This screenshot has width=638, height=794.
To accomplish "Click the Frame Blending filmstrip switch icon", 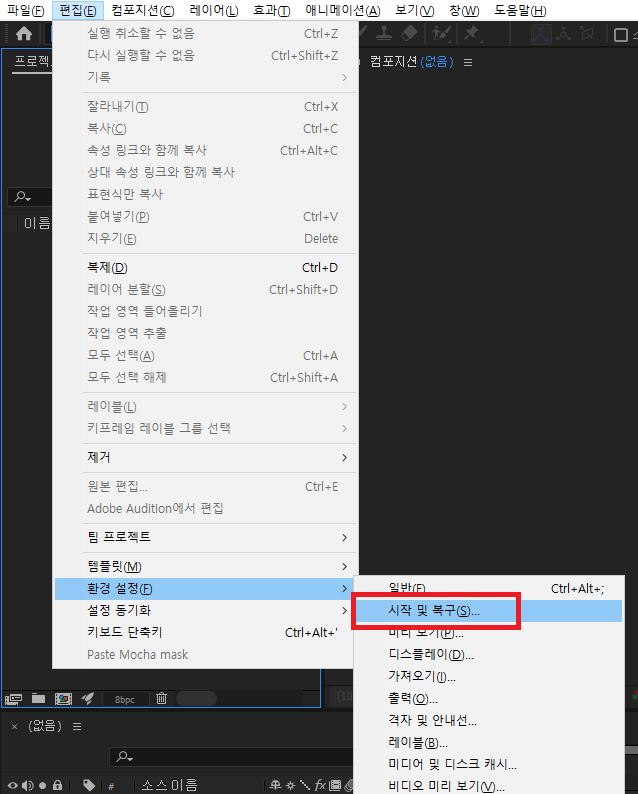I will pos(335,785).
